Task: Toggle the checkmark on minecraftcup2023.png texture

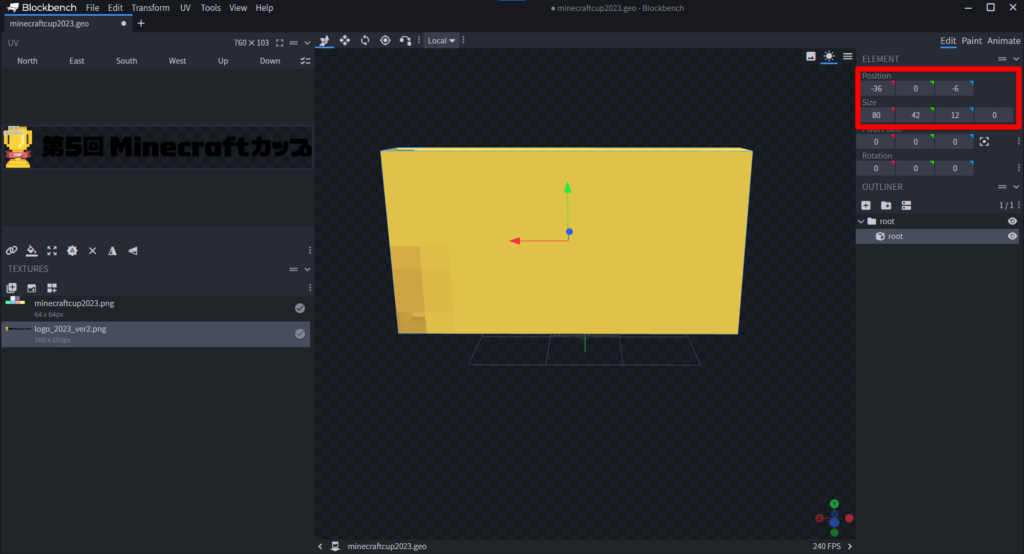Action: [299, 308]
